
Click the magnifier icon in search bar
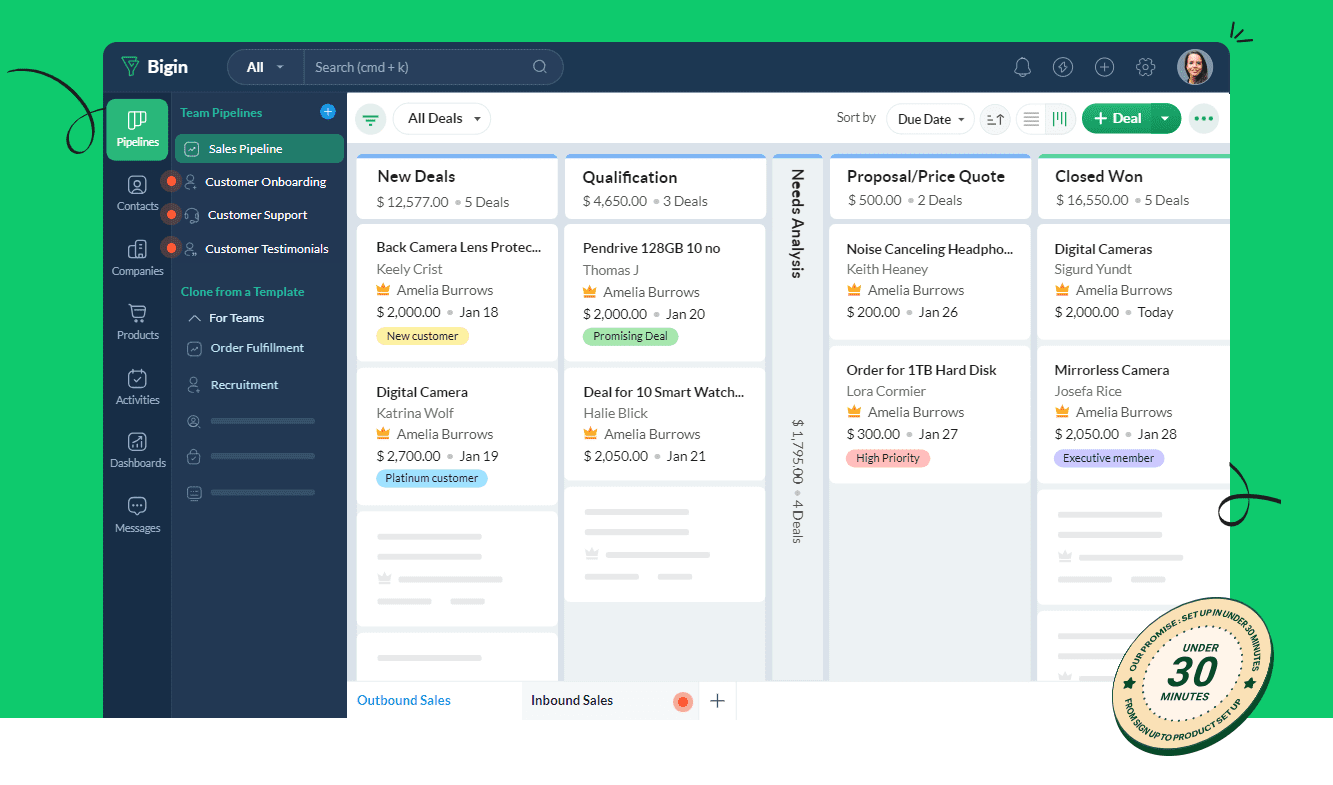click(540, 67)
